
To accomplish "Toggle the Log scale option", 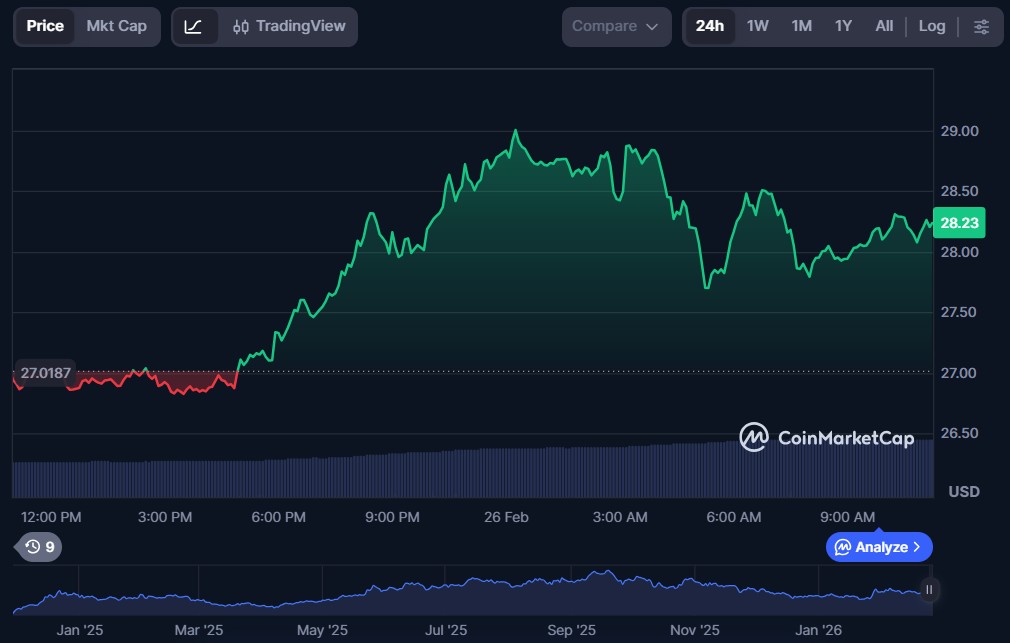I will pos(931,27).
